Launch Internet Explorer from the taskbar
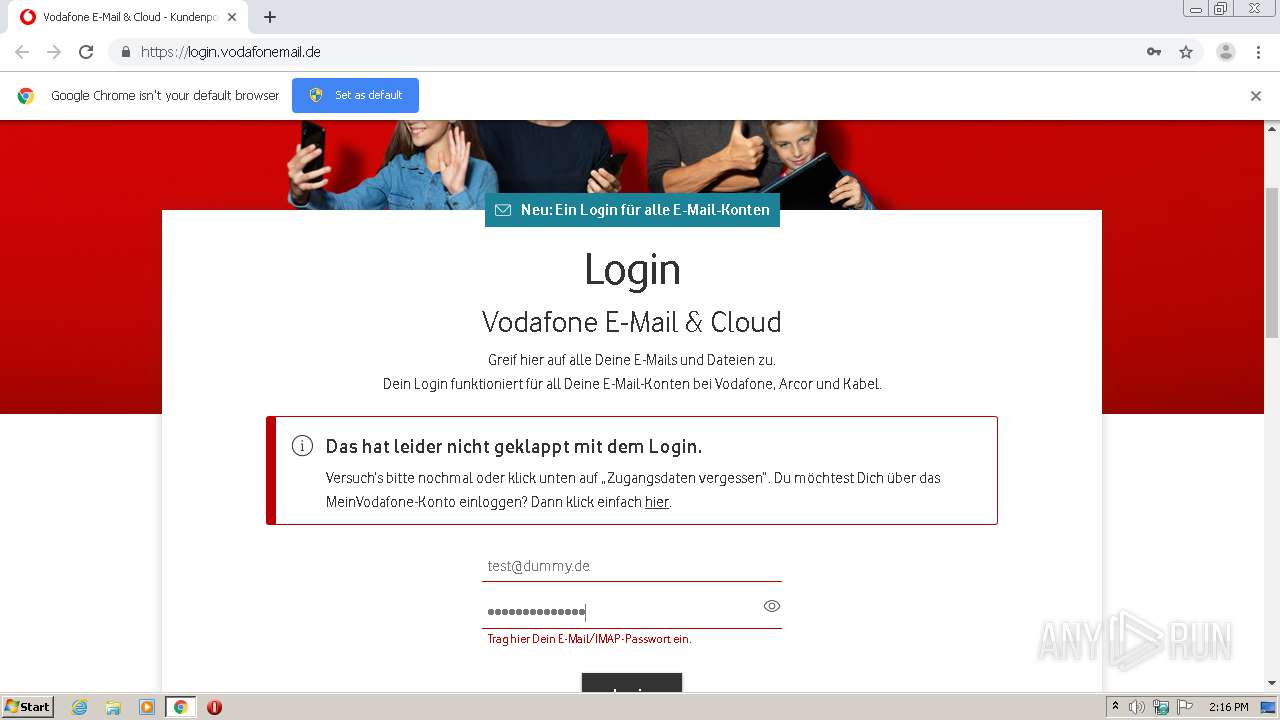Image resolution: width=1280 pixels, height=720 pixels. pyautogui.click(x=79, y=707)
